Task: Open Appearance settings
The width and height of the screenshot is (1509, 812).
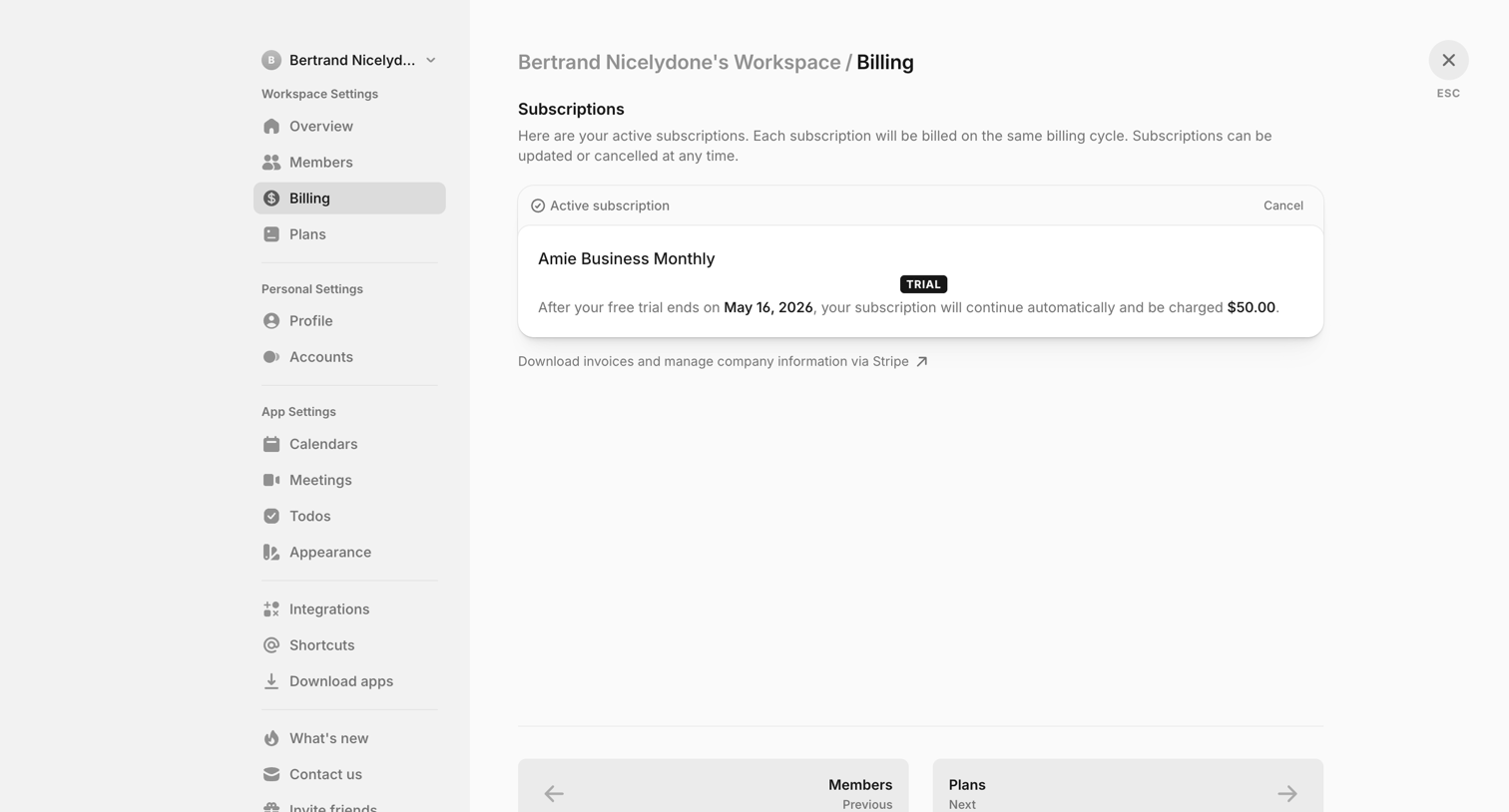Action: [349, 552]
